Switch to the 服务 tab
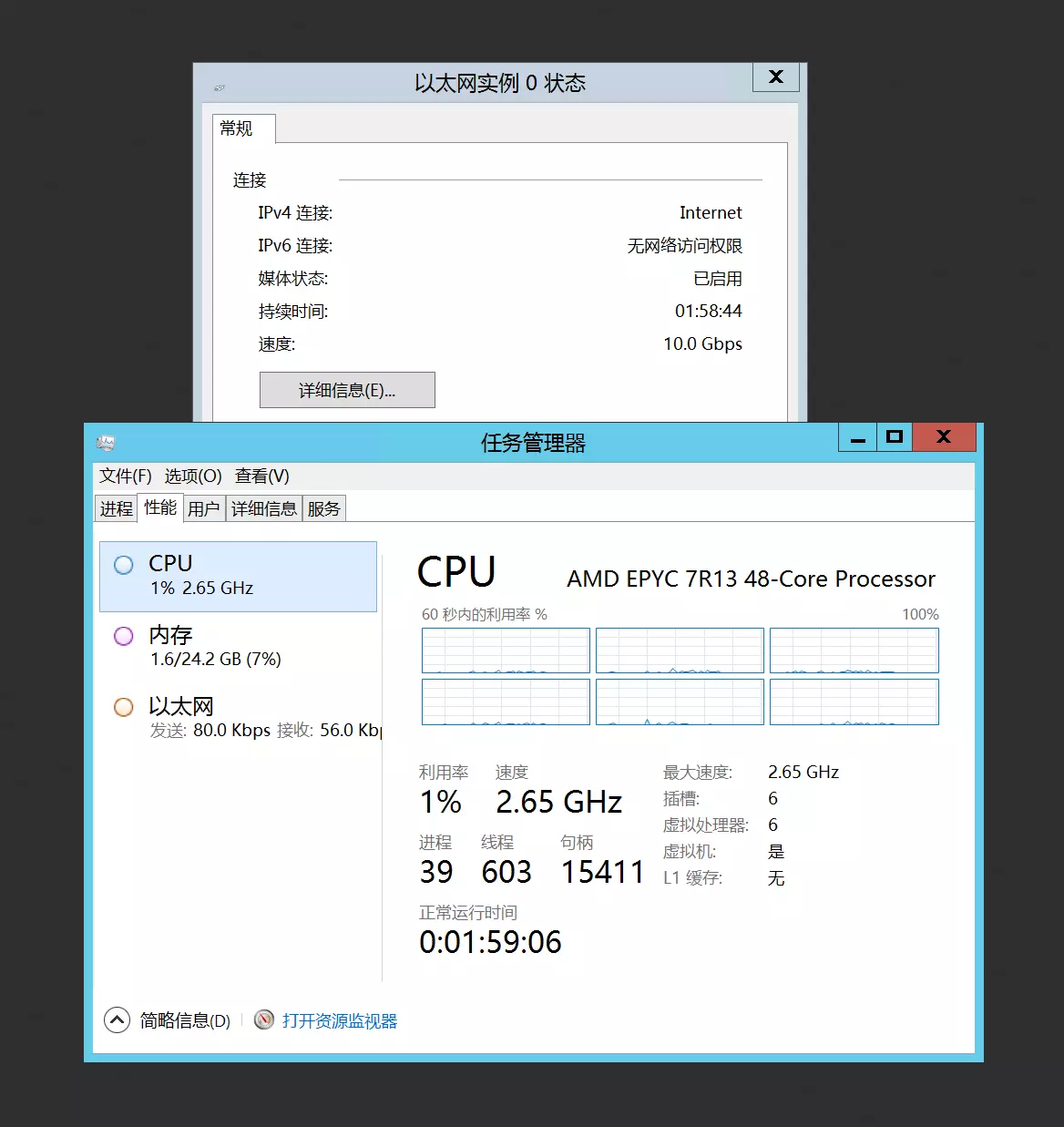The height and width of the screenshot is (1127, 1064). click(x=324, y=508)
